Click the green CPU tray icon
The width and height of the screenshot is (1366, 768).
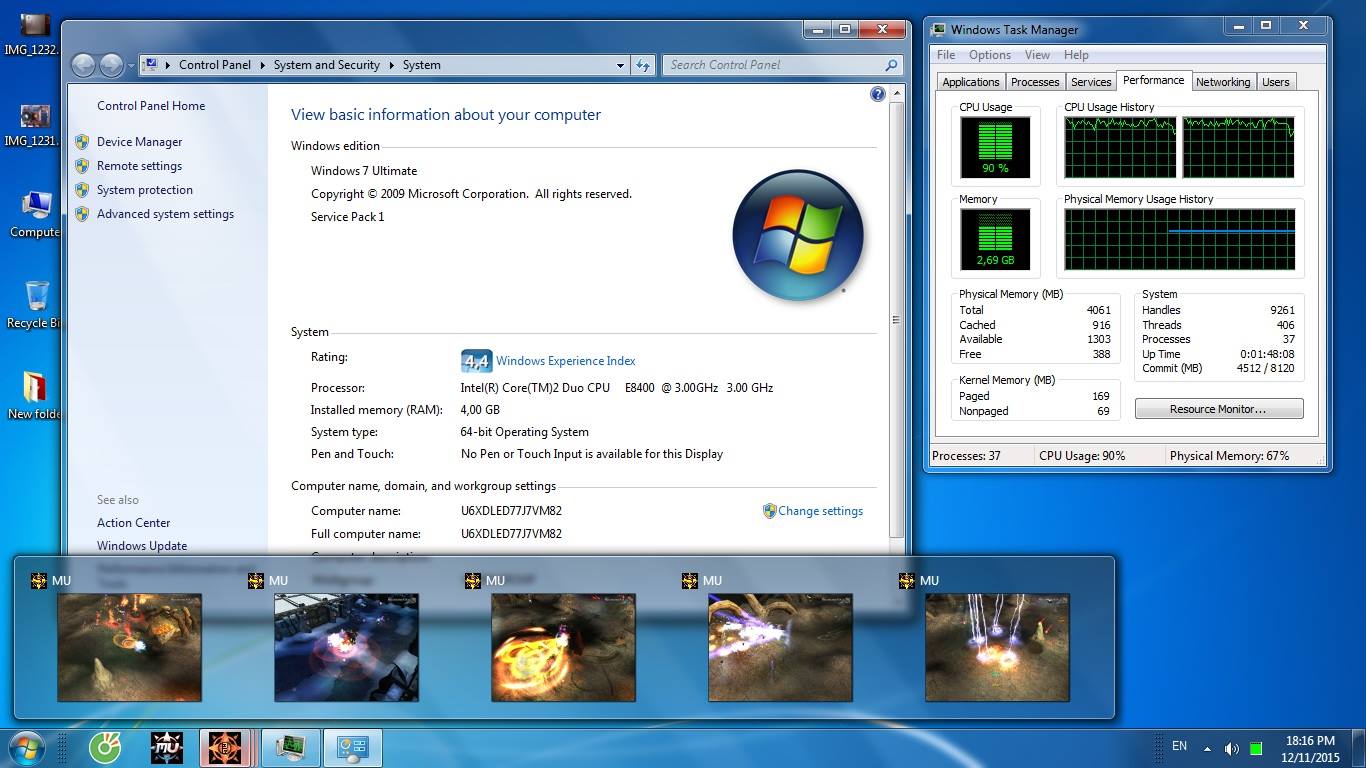point(1256,748)
